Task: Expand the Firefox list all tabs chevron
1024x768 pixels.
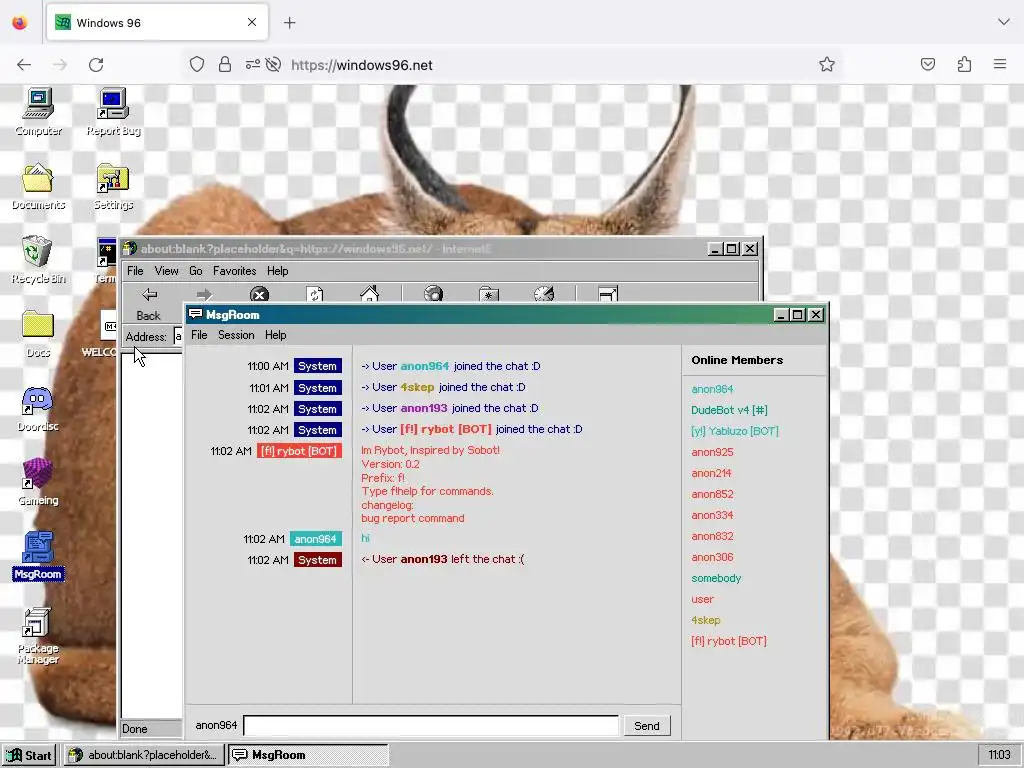Action: click(x=1004, y=22)
